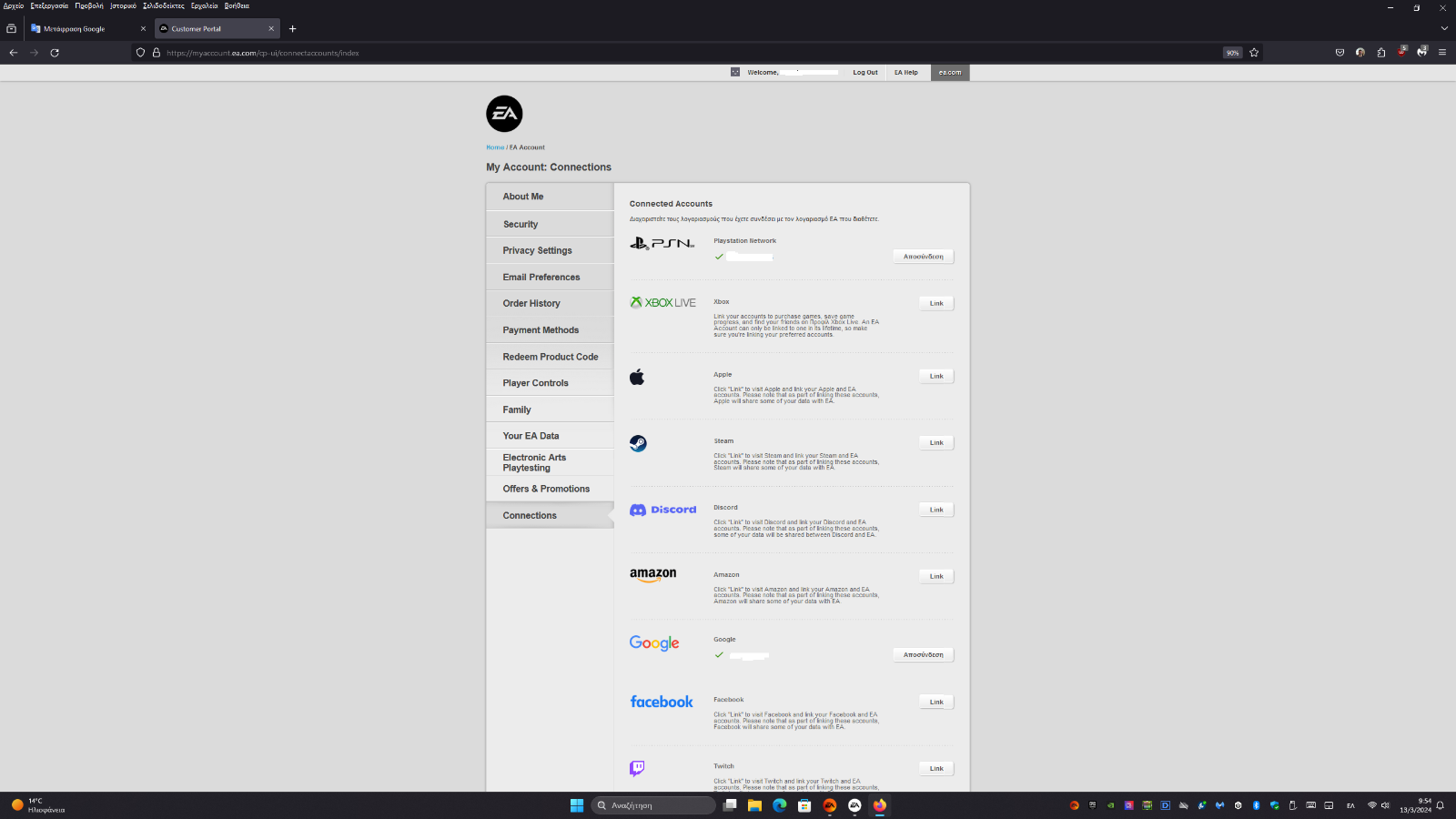Open the Payment Methods sidebar section
This screenshot has width=1456, height=819.
(x=550, y=330)
